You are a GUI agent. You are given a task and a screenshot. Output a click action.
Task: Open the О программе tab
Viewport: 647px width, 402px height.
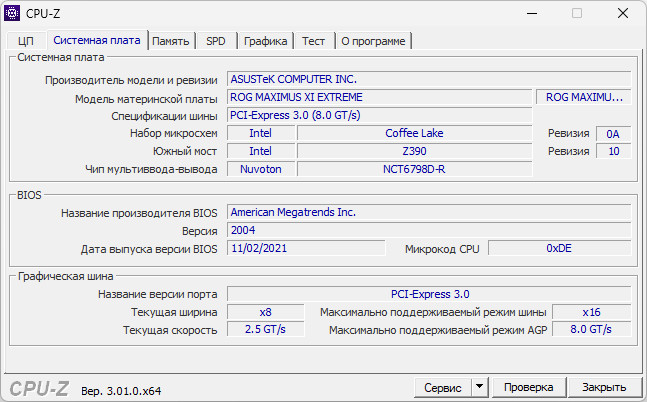(x=373, y=41)
